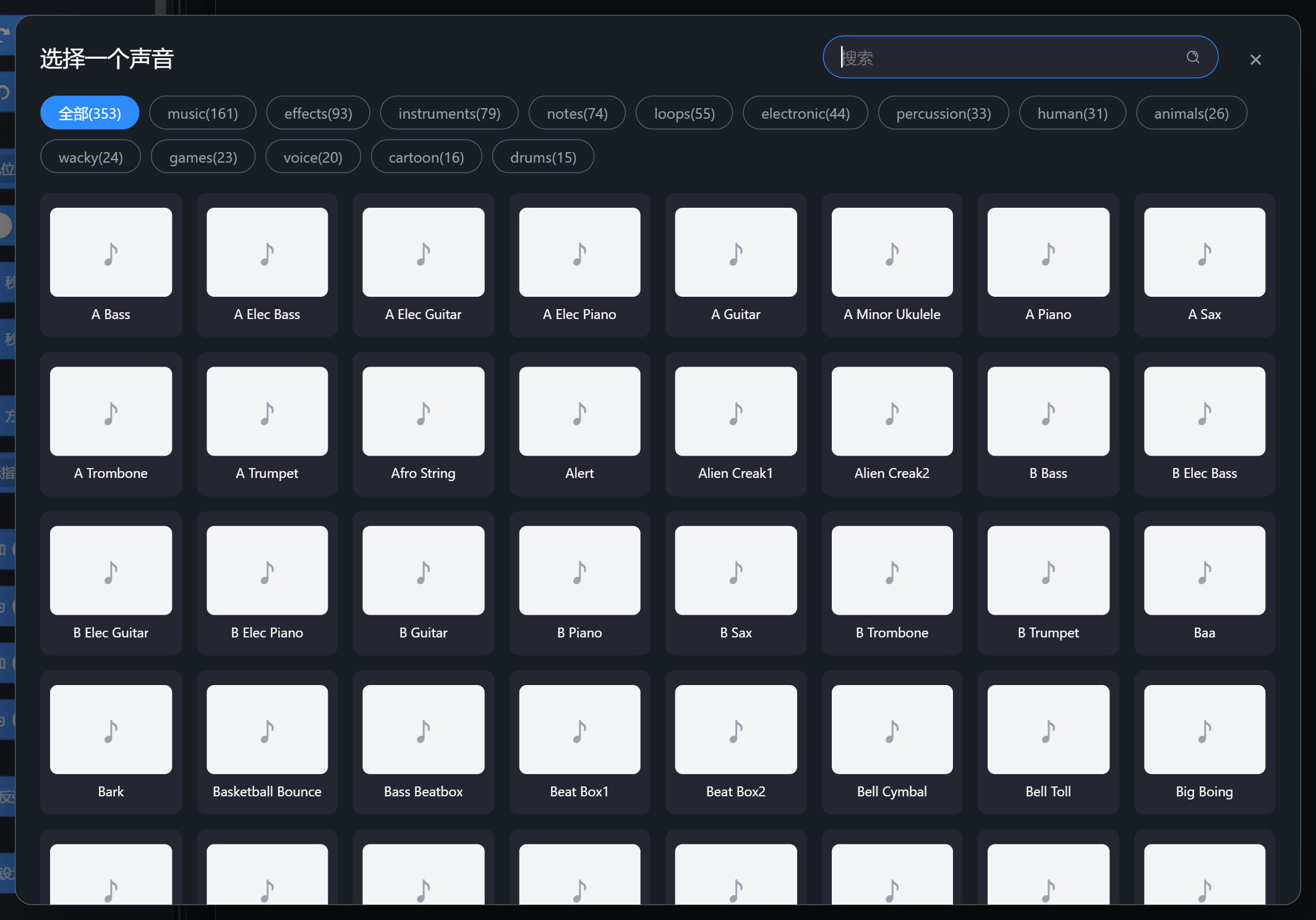The image size is (1316, 920).
Task: Show notes(74) category
Action: pos(577,113)
